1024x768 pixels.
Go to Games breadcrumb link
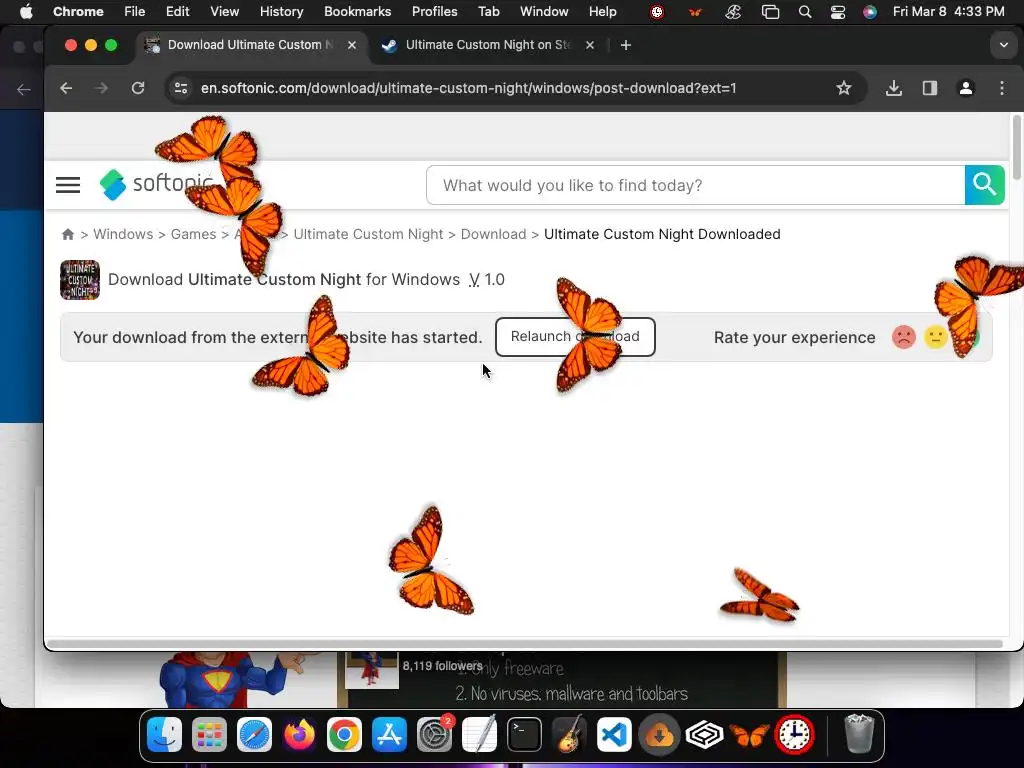pyautogui.click(x=193, y=234)
